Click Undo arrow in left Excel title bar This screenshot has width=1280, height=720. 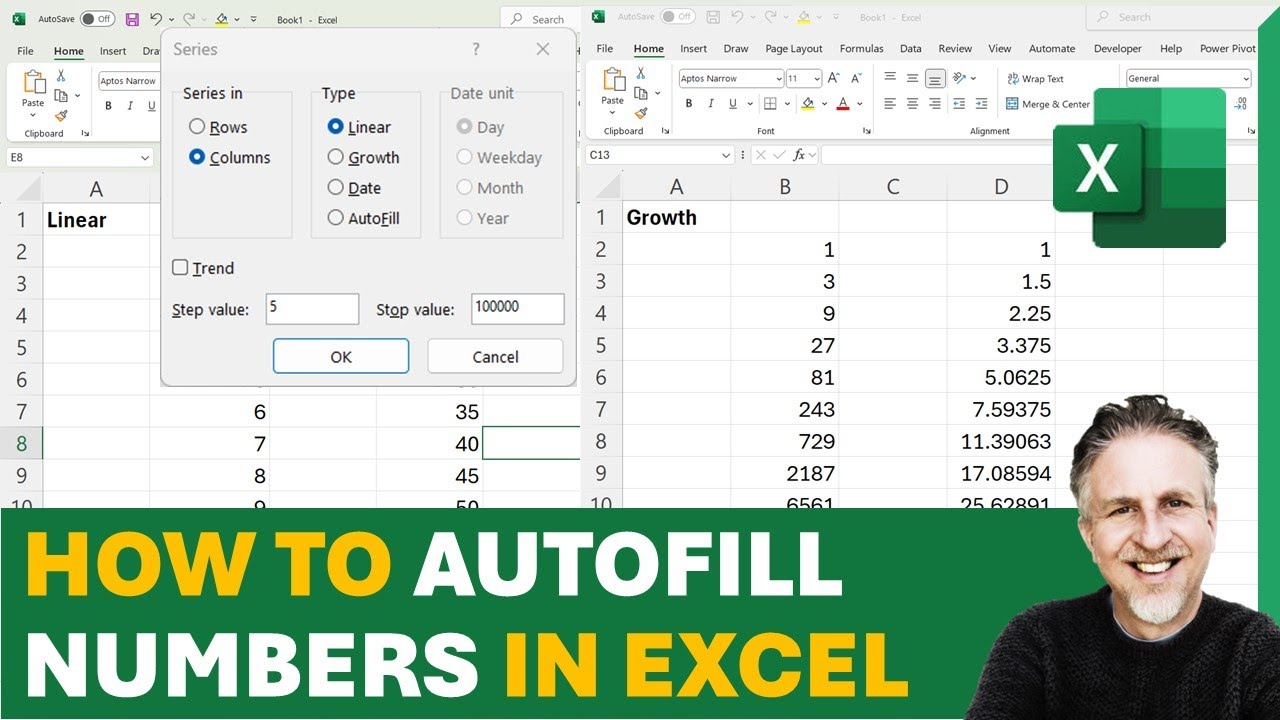(x=156, y=19)
